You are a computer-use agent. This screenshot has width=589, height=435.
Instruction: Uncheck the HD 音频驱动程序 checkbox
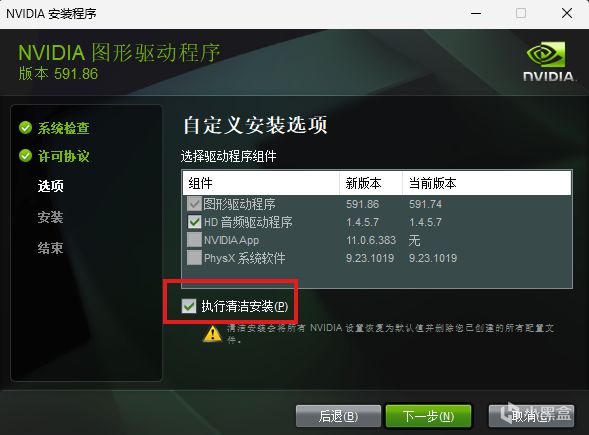click(x=194, y=222)
